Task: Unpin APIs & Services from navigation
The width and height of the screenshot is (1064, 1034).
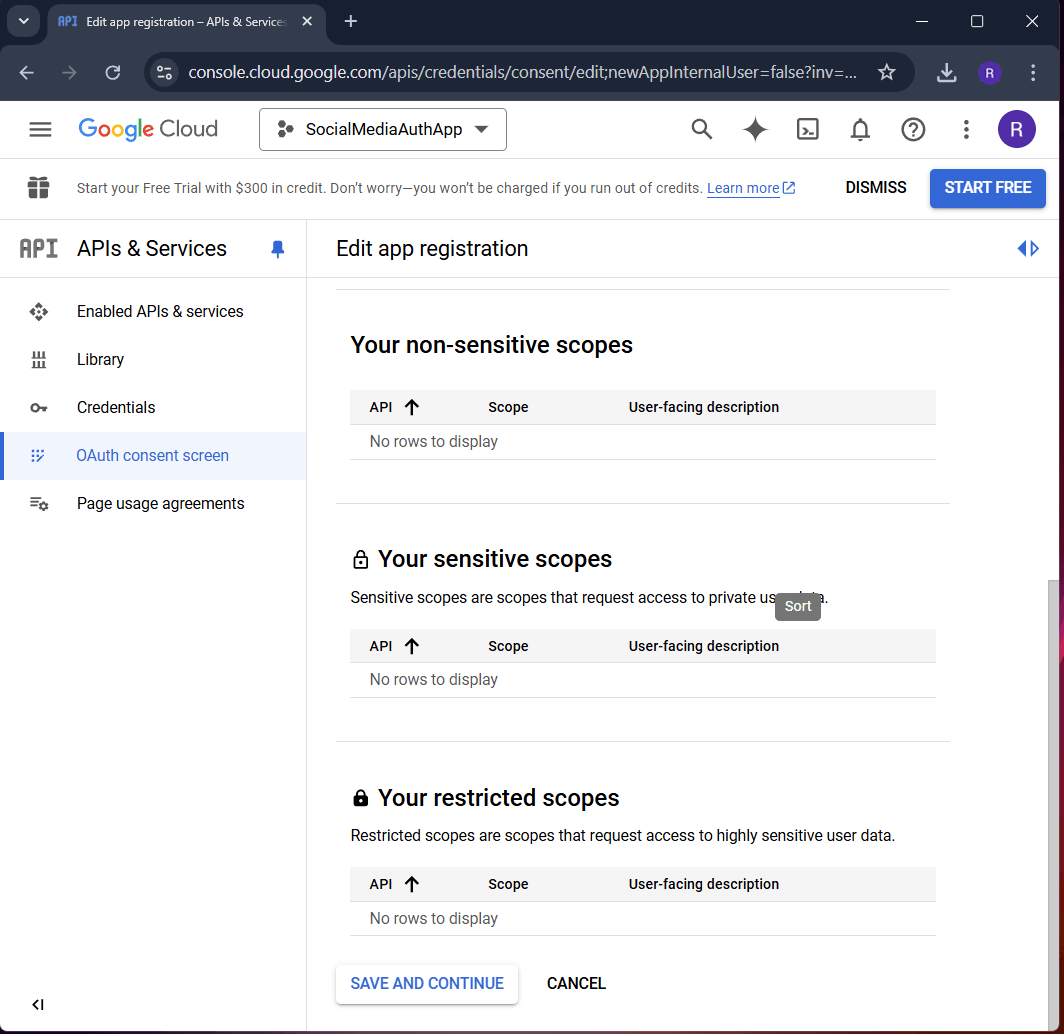Action: [x=277, y=249]
